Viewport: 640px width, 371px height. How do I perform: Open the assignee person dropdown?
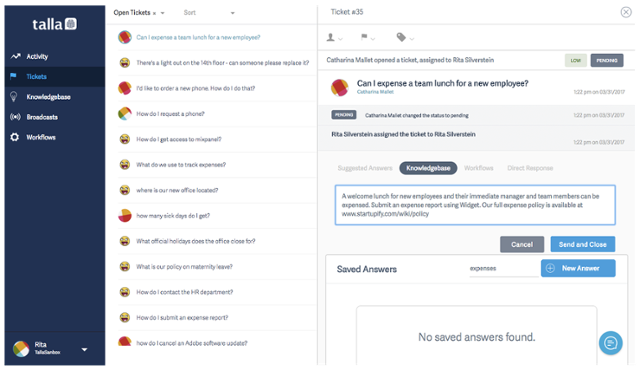pyautogui.click(x=334, y=38)
